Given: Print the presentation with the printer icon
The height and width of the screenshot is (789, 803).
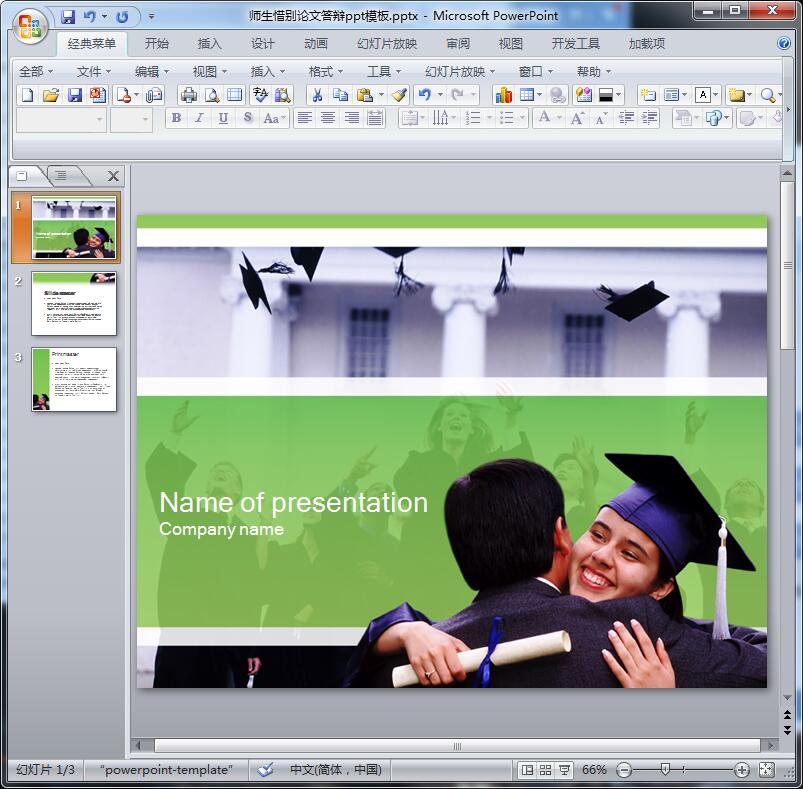Looking at the screenshot, I should 188,95.
